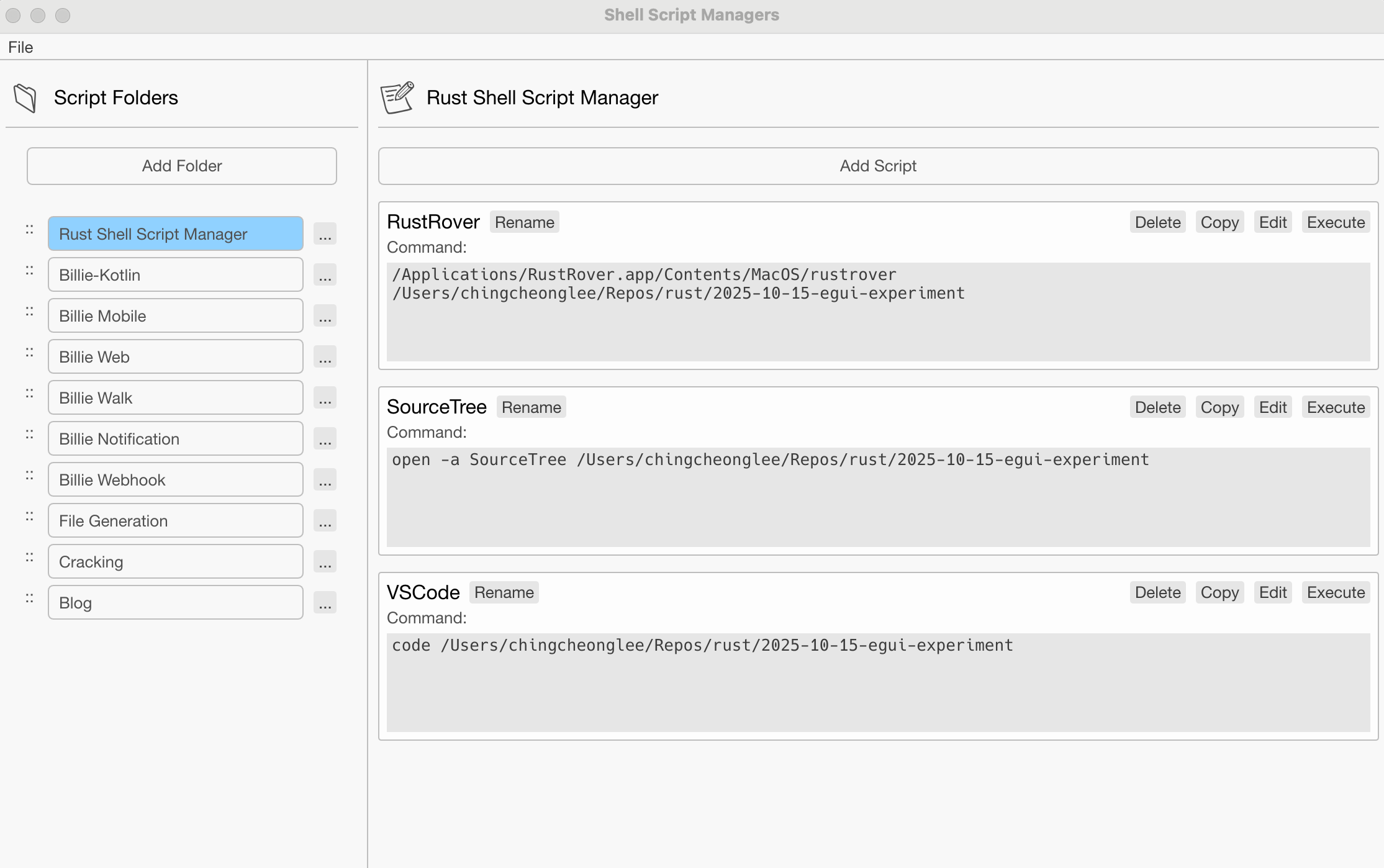Click the script notepad pencil icon
Image resolution: width=1384 pixels, height=868 pixels.
coord(397,97)
